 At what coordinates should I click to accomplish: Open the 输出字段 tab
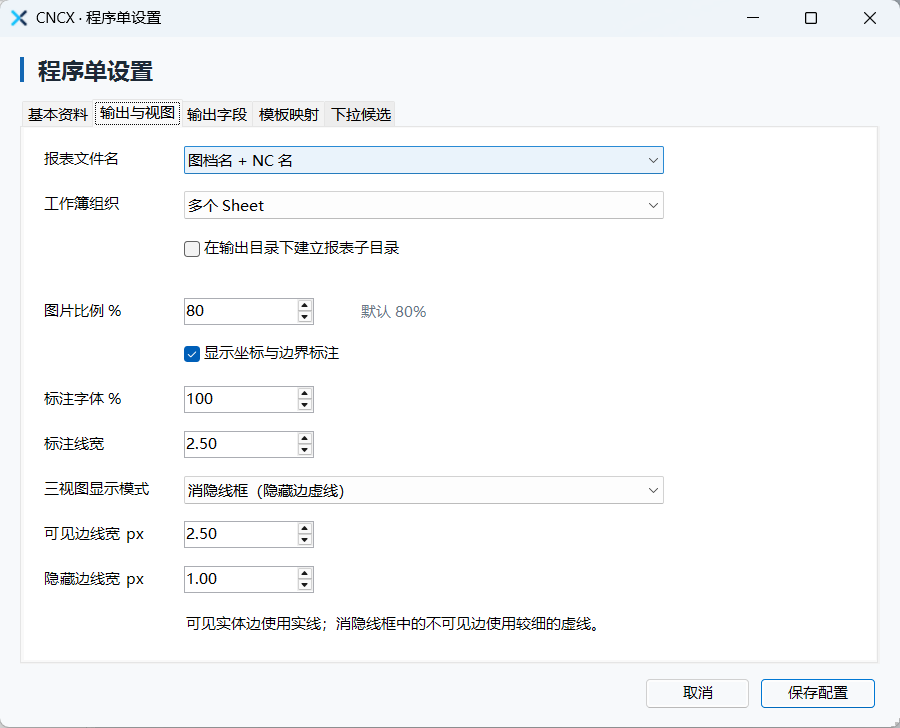coord(217,114)
